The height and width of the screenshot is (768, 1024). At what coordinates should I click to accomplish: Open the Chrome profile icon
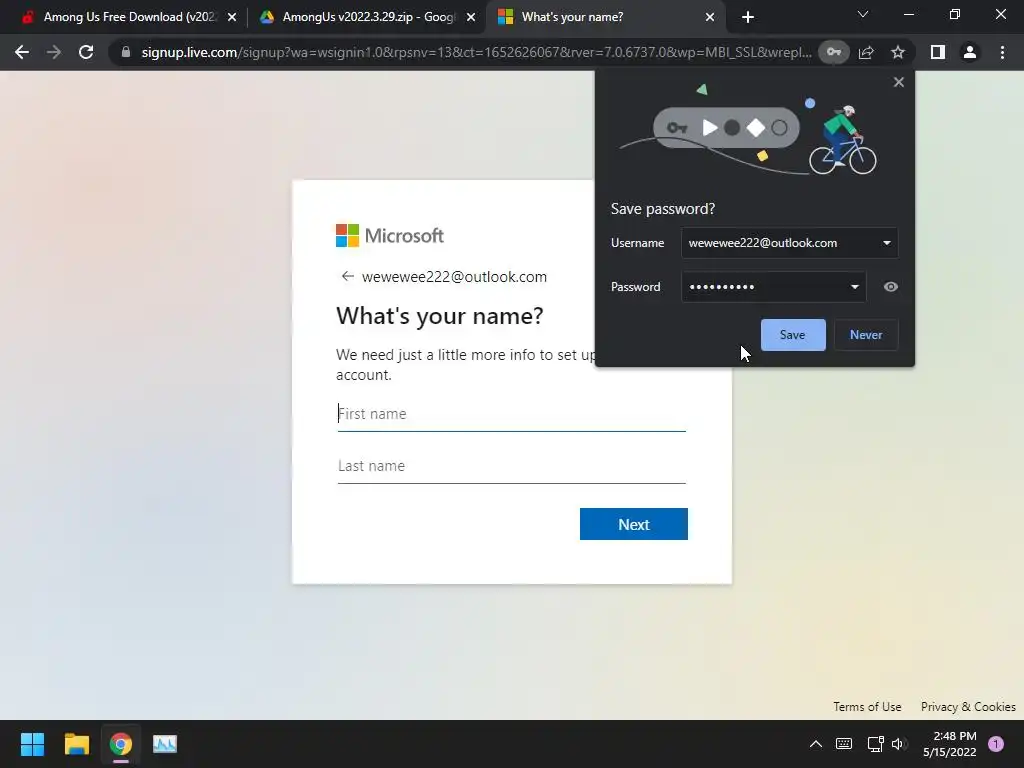click(970, 52)
